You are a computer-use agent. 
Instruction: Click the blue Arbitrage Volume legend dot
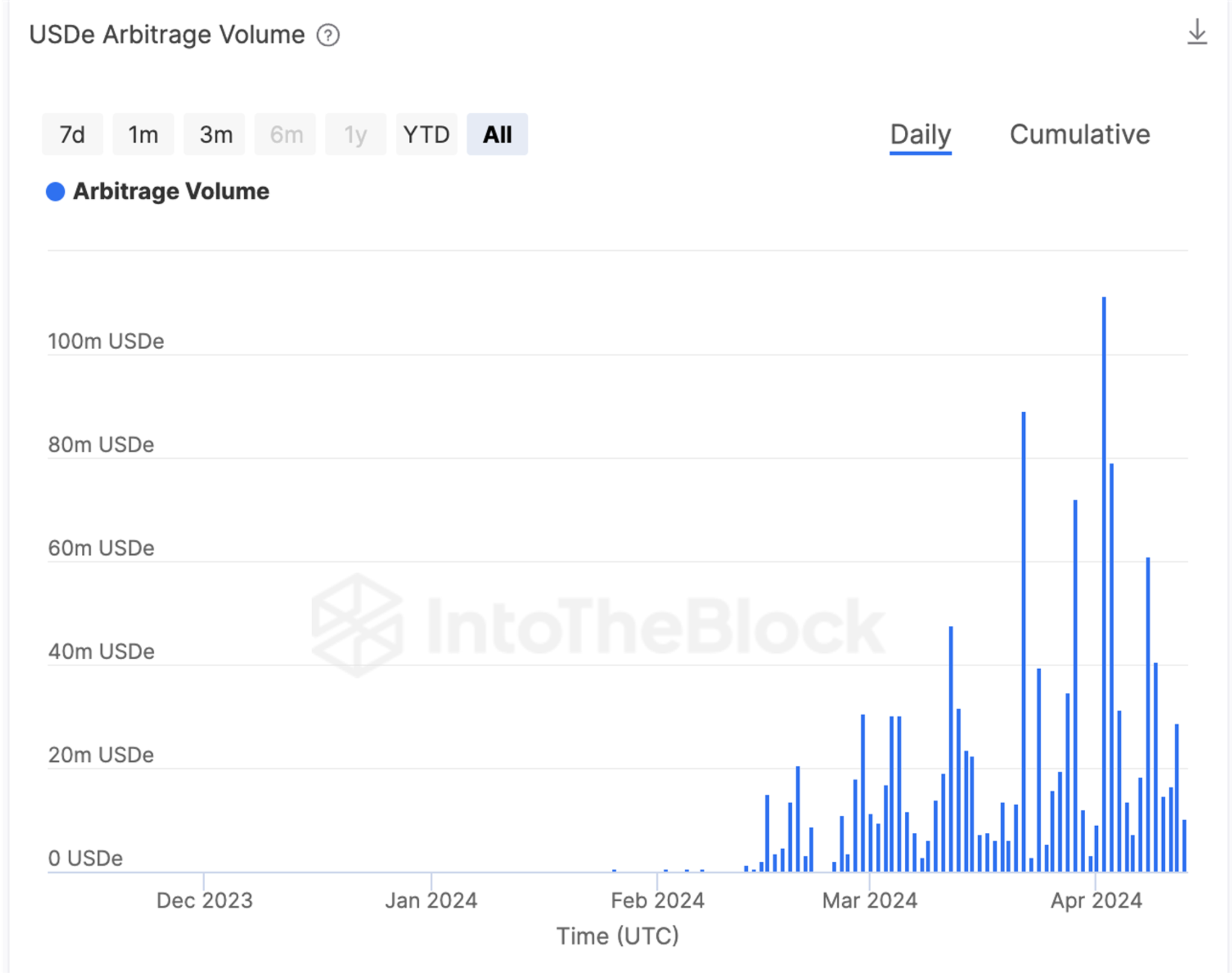point(55,192)
